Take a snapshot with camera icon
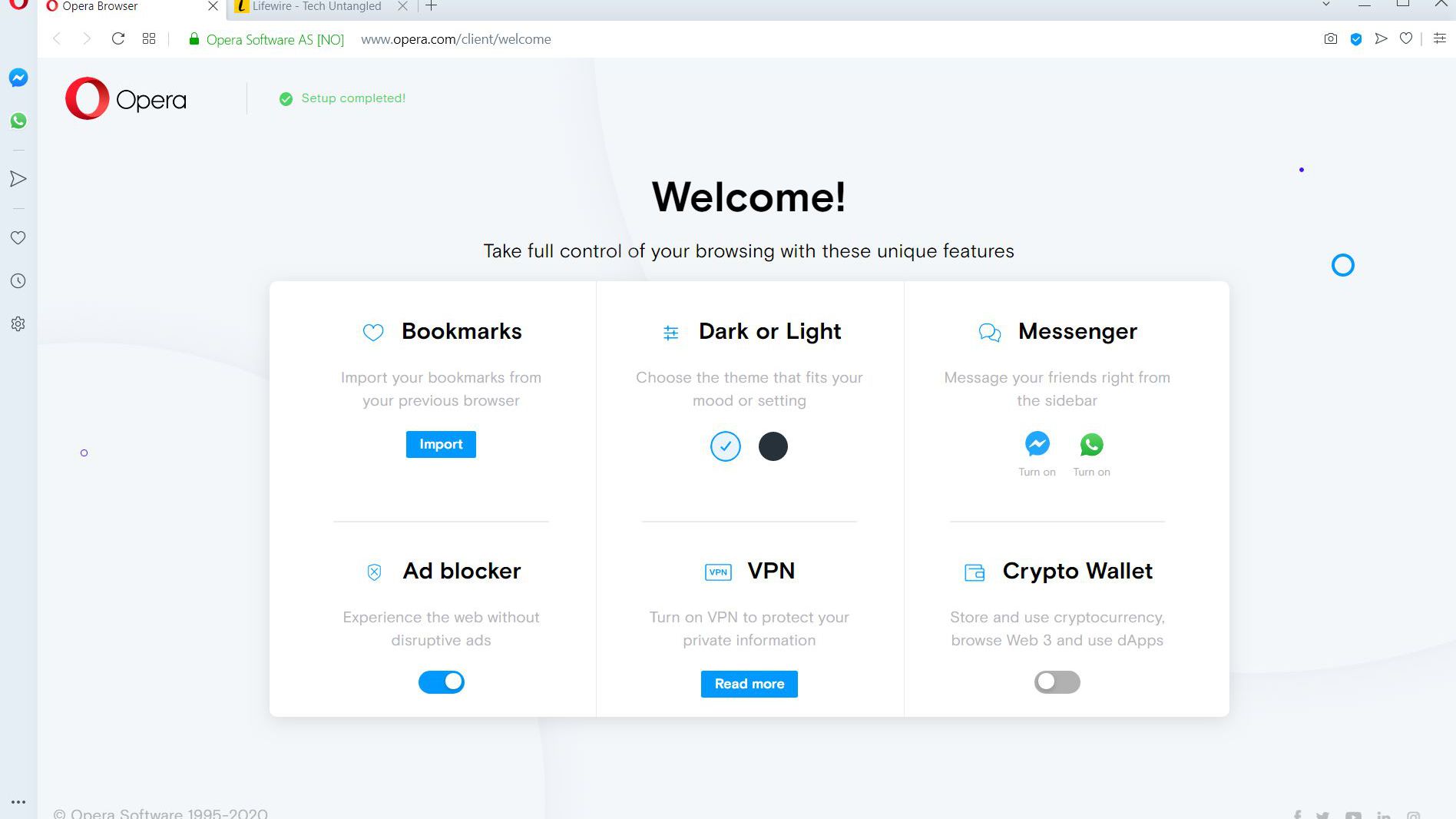This screenshot has width=1456, height=819. point(1331,39)
